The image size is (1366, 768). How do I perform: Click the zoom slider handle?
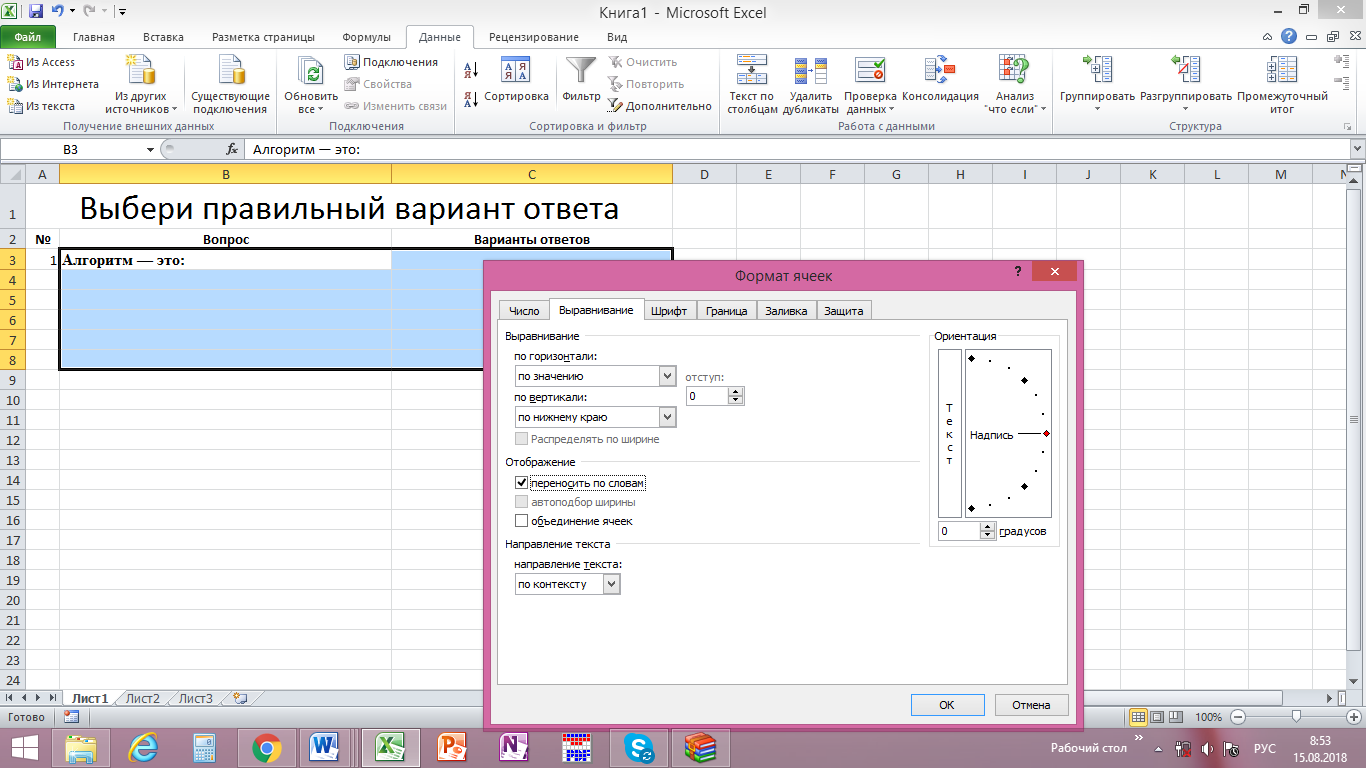click(1296, 717)
